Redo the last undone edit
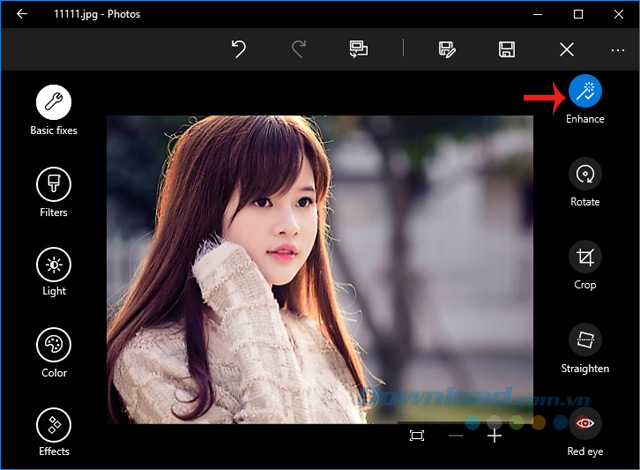Screen dimensions: 640x470 click(298, 49)
